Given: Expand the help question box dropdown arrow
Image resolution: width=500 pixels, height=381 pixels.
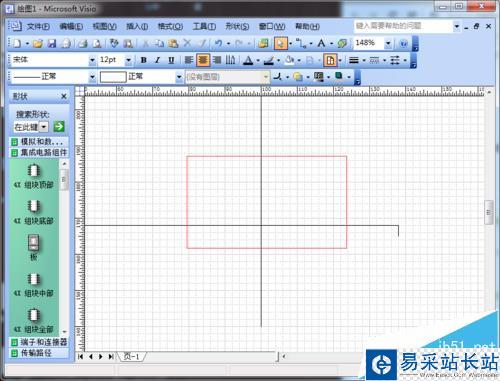Looking at the screenshot, I should [457, 26].
